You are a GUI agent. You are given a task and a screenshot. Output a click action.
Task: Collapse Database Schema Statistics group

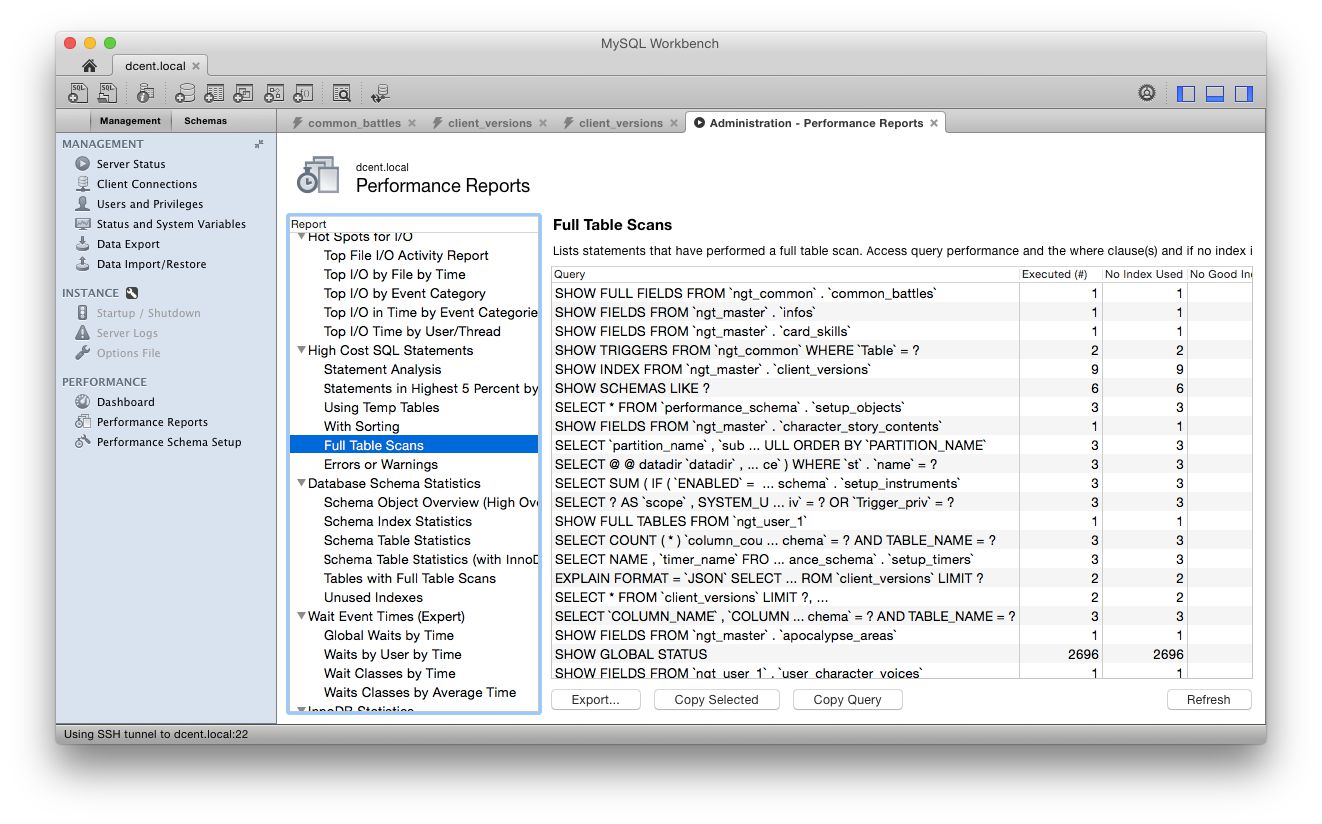301,483
